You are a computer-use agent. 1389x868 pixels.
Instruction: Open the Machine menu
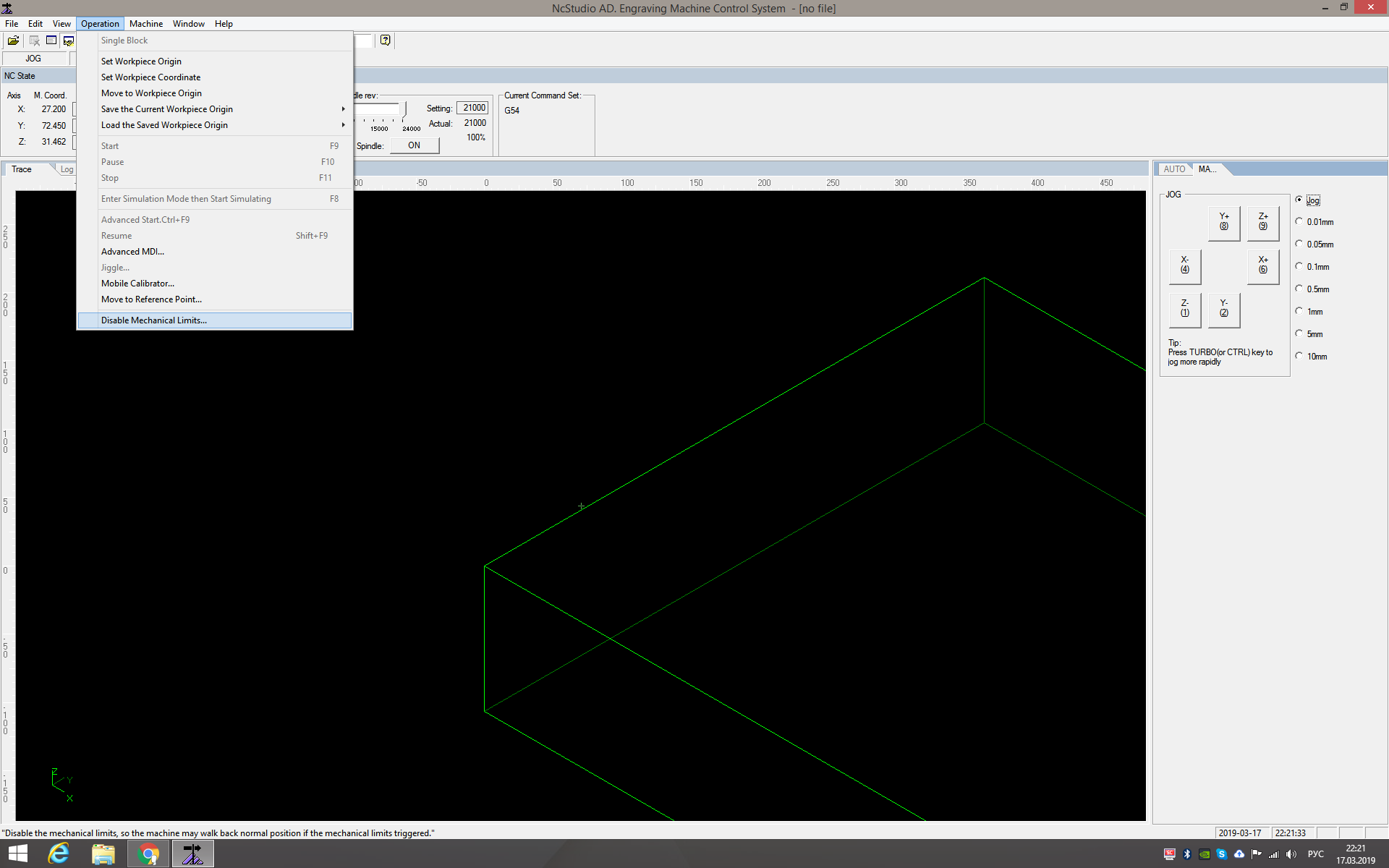[x=146, y=24]
